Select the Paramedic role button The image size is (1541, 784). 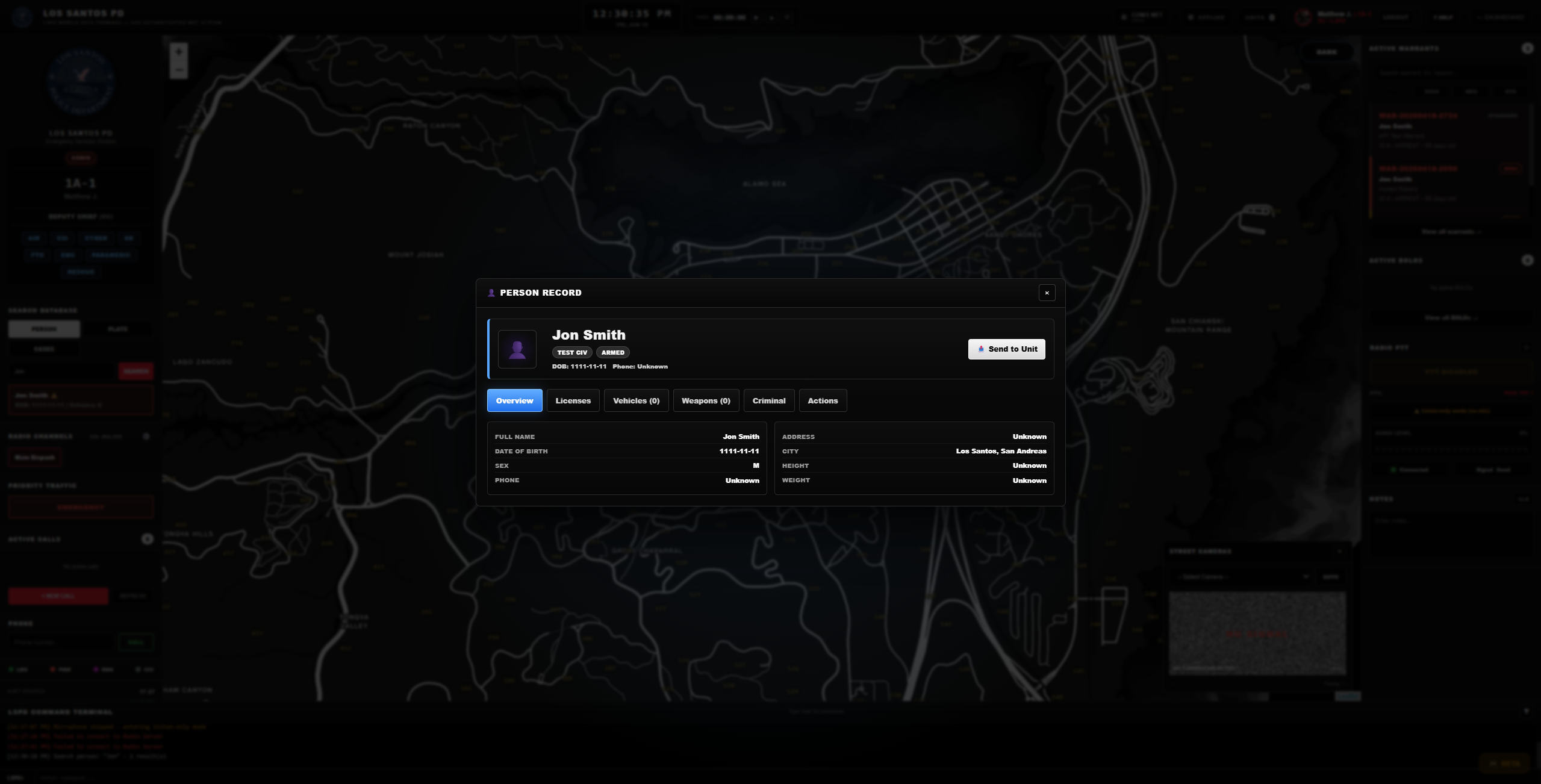tap(111, 255)
